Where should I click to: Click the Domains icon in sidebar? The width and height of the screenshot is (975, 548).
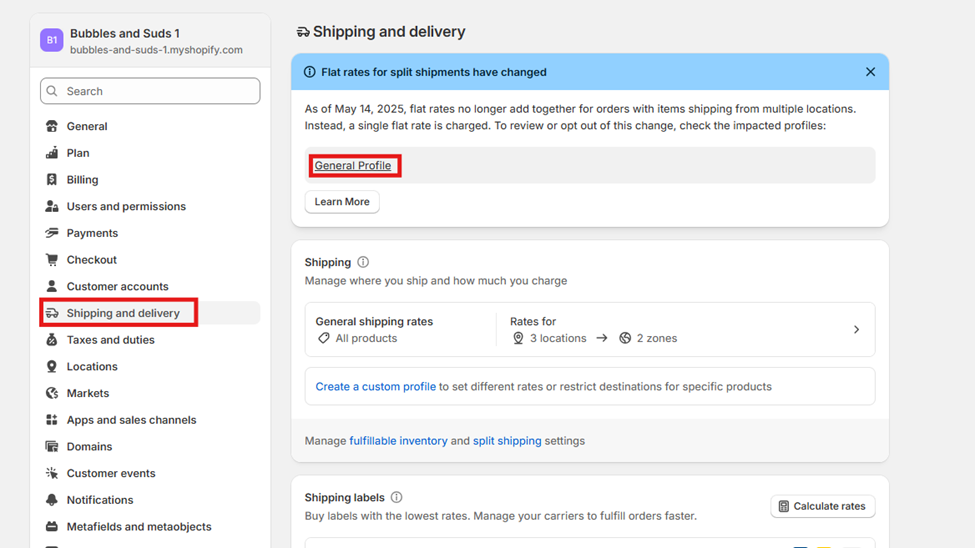tap(52, 447)
